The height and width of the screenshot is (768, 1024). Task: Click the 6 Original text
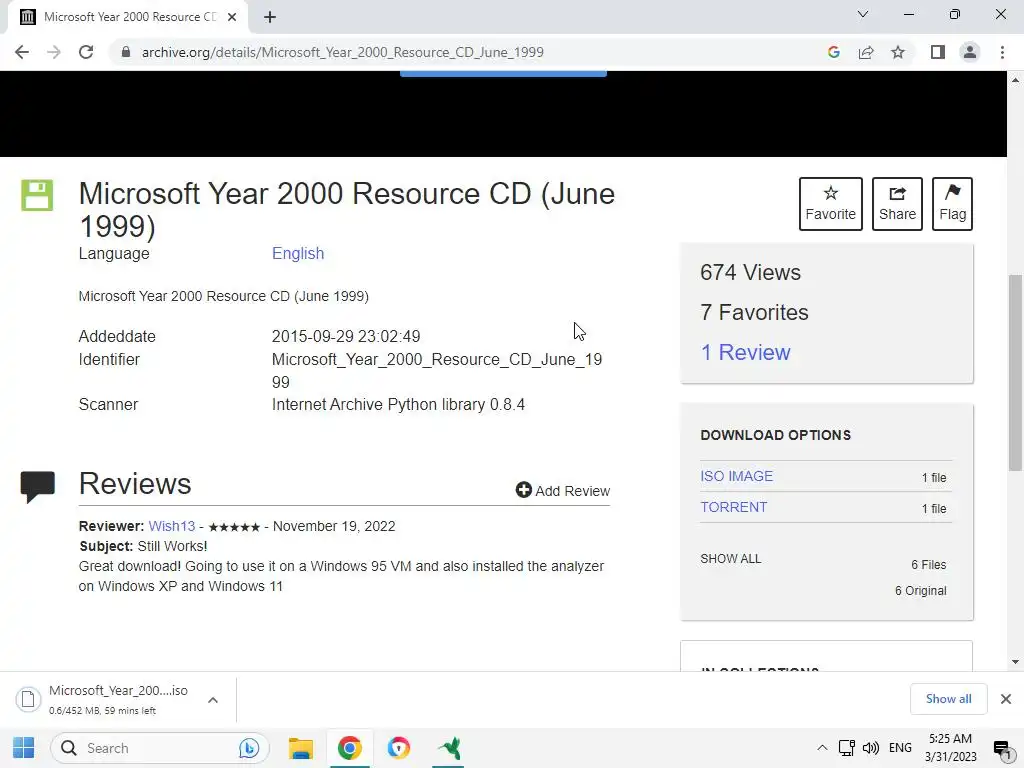pos(920,590)
